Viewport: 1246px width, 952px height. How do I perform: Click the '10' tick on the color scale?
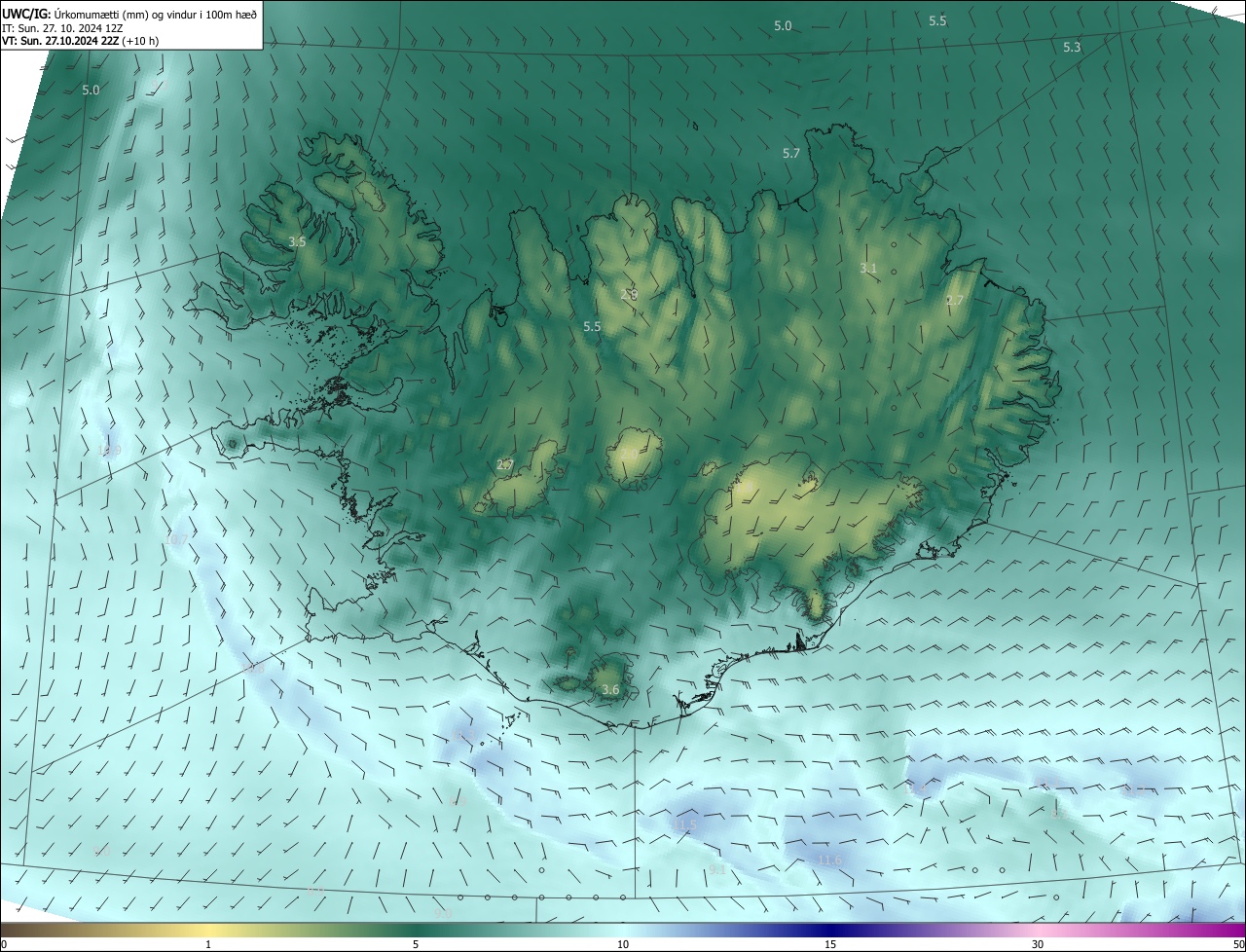pyautogui.click(x=623, y=944)
